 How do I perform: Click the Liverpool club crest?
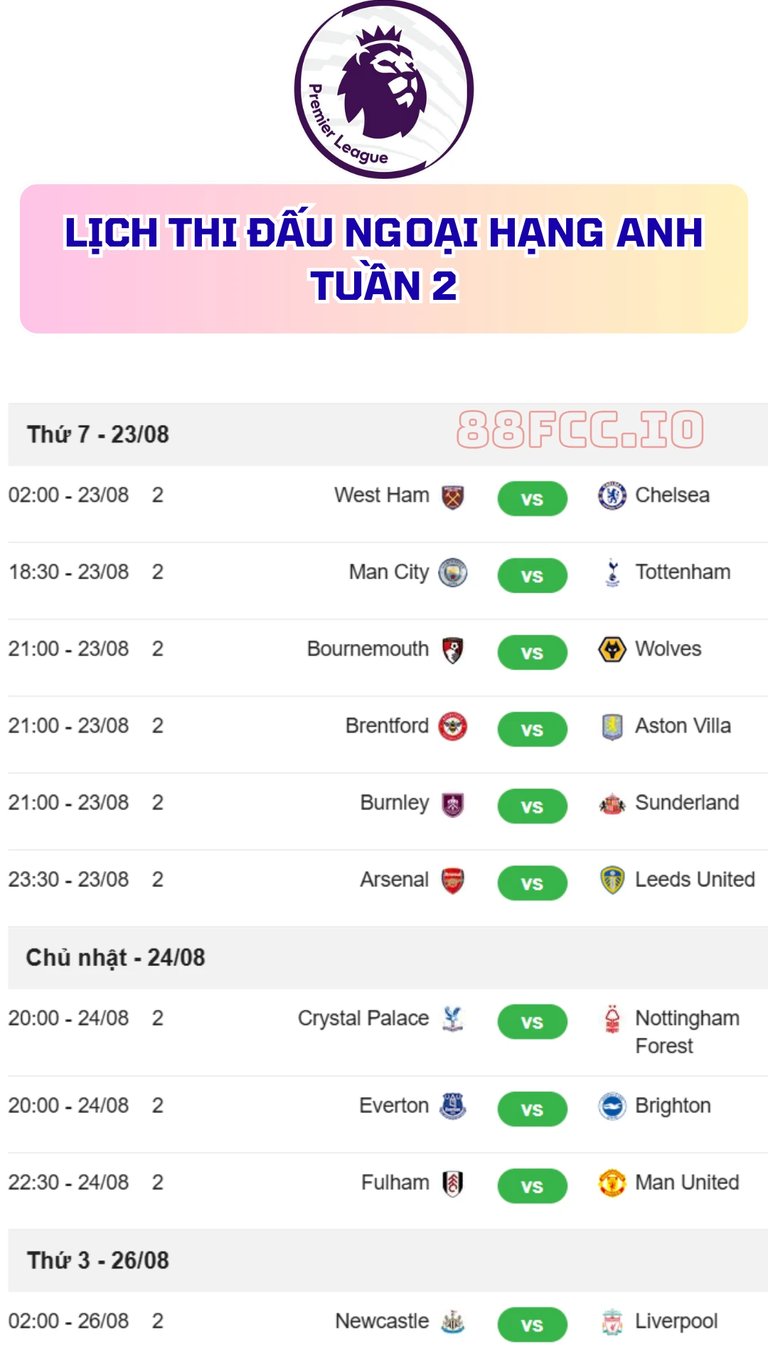(612, 1323)
